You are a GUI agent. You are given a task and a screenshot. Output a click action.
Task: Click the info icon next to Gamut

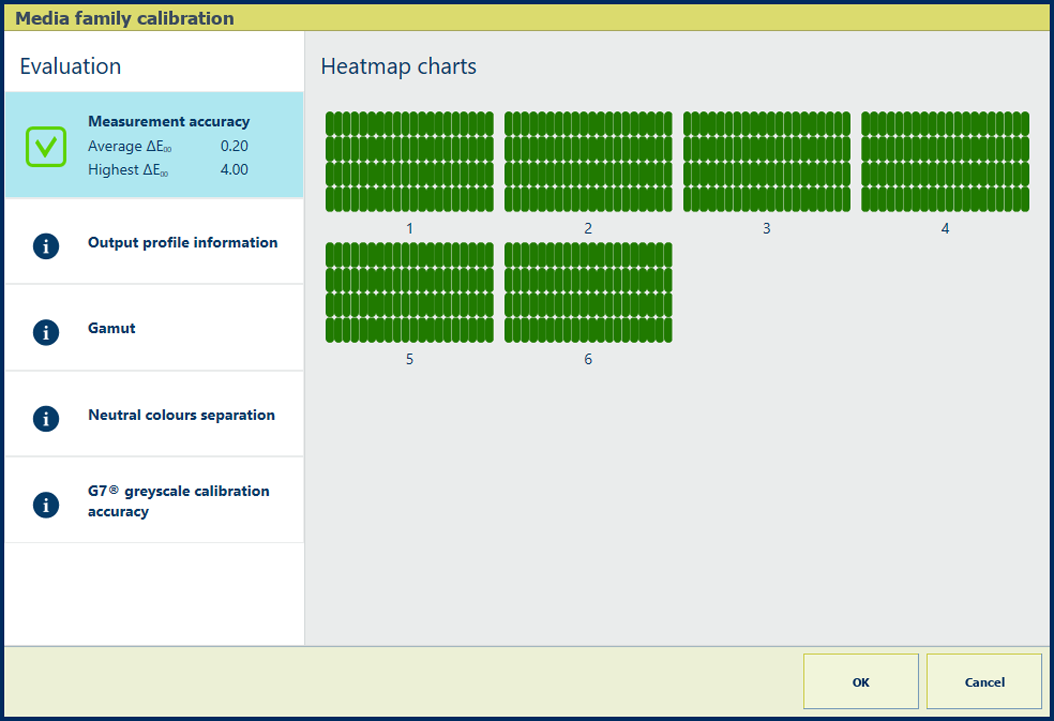point(46,332)
